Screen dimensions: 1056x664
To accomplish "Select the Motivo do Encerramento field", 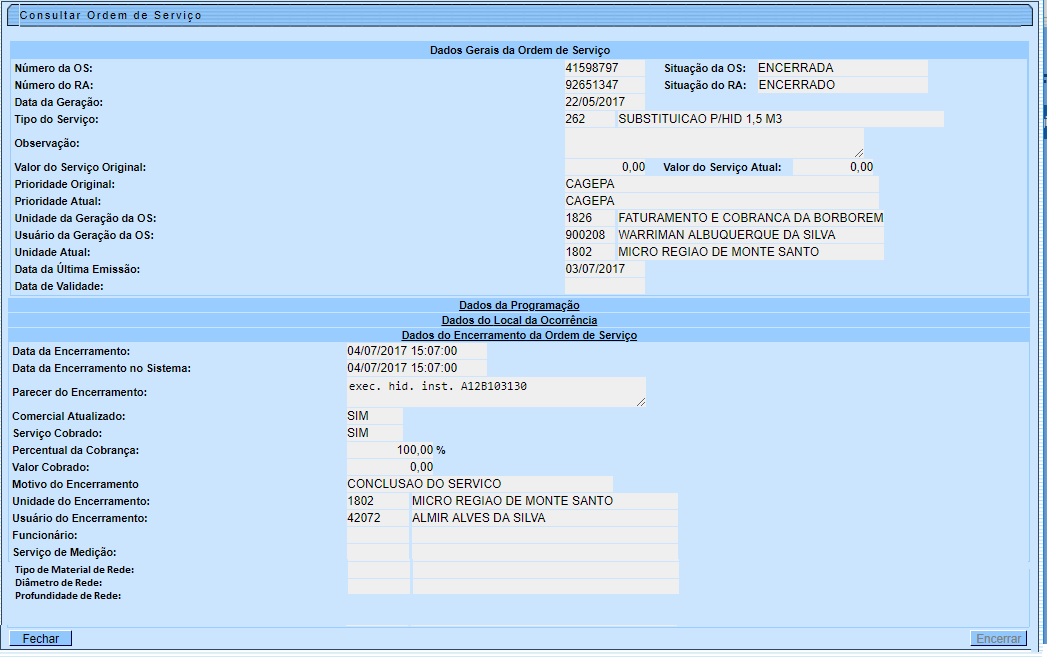I will [x=479, y=484].
